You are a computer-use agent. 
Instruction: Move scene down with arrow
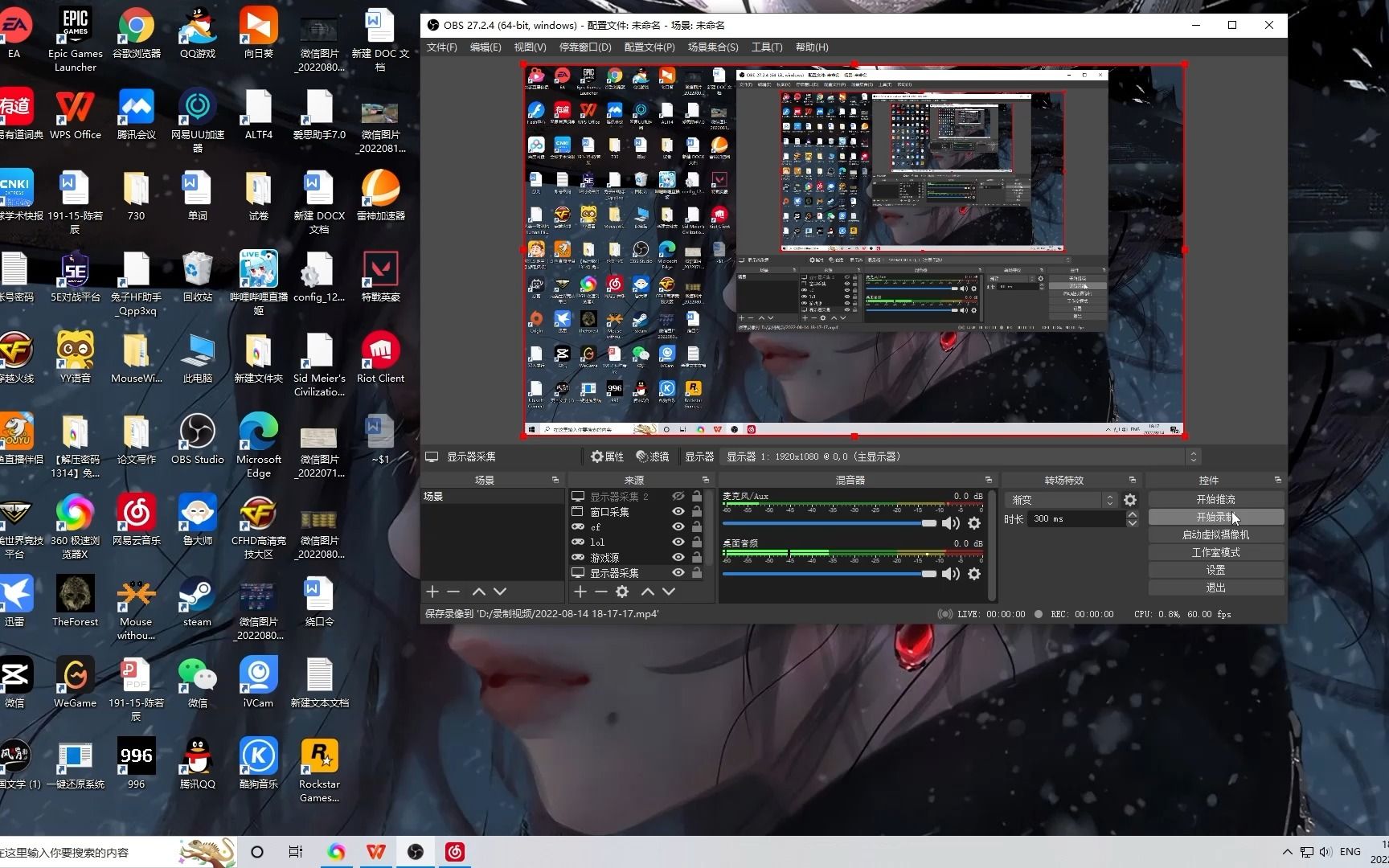[500, 592]
